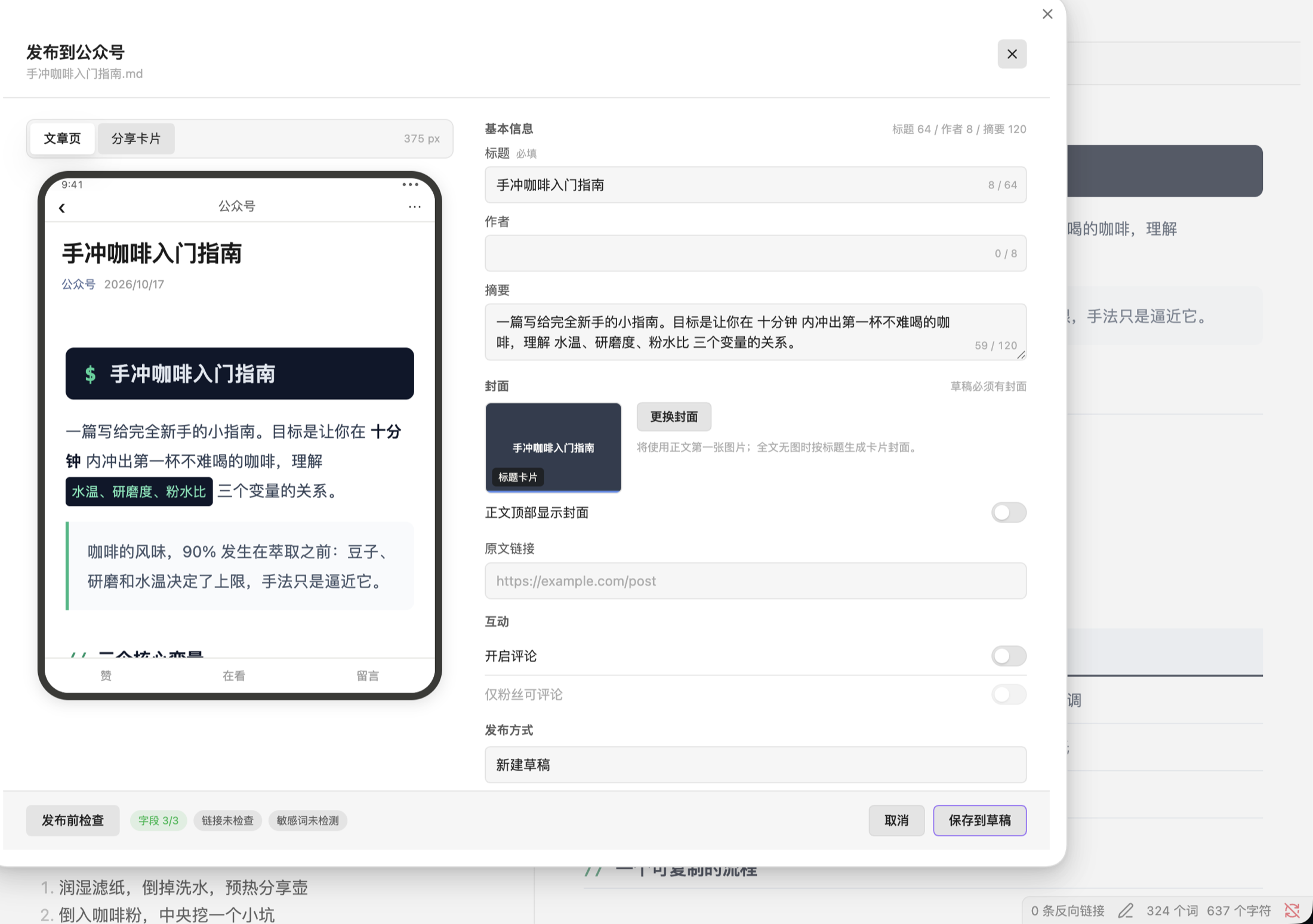
Task: Click the 手冲咖啡入门指南.md file name subtitle
Action: pyautogui.click(x=85, y=73)
